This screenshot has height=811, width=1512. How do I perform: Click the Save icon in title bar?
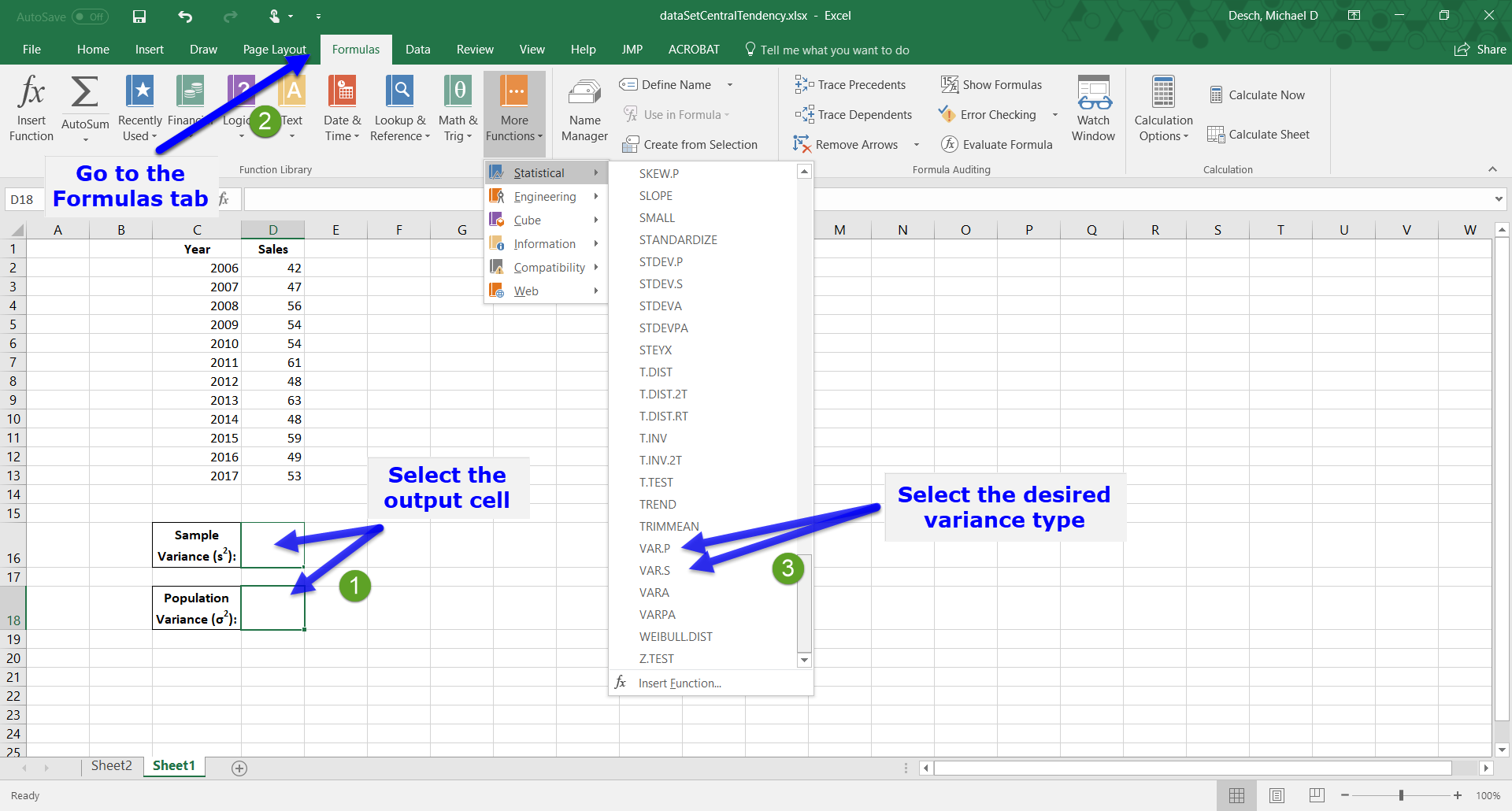(x=139, y=16)
